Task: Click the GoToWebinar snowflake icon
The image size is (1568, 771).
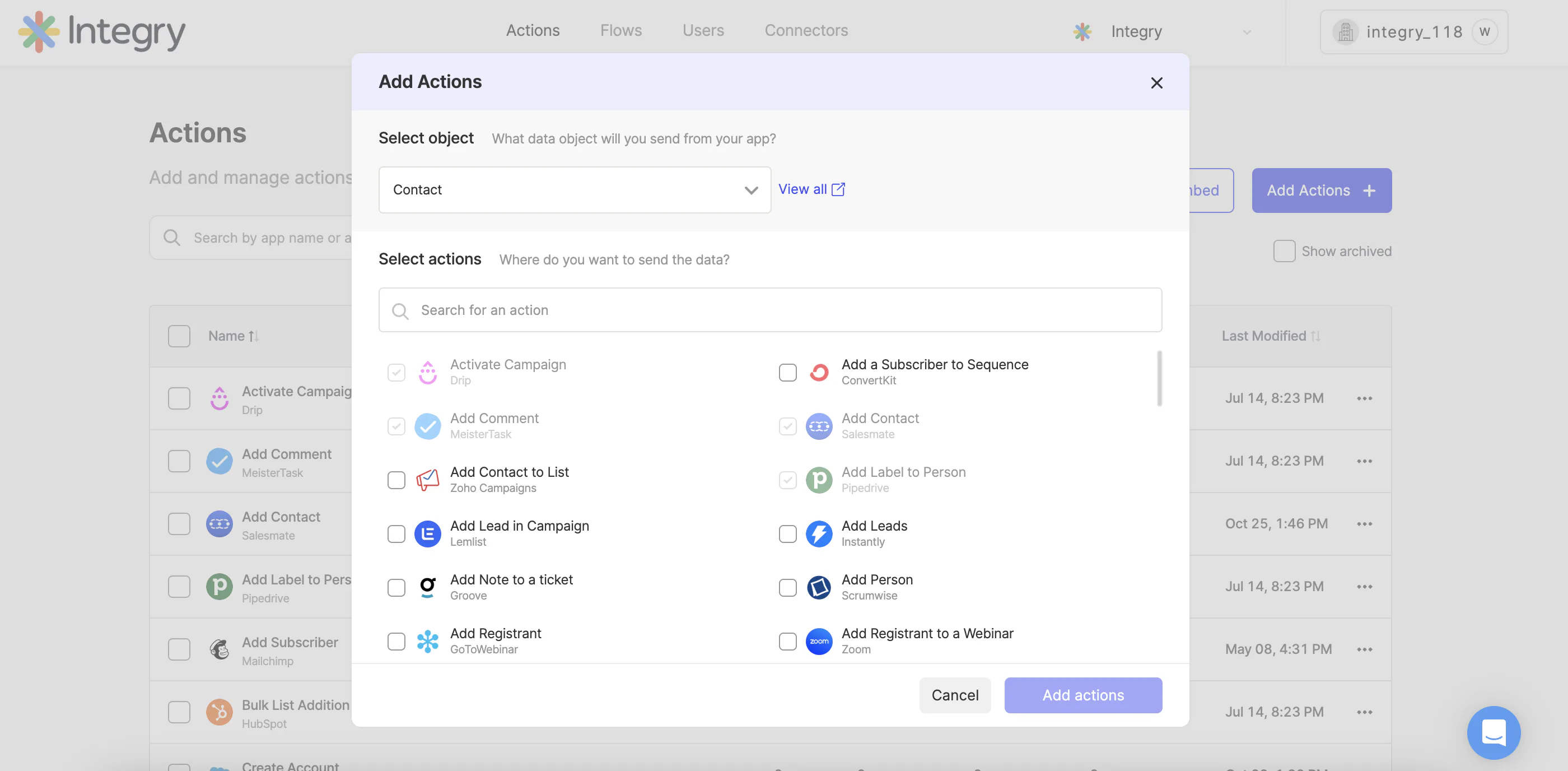Action: coord(427,640)
